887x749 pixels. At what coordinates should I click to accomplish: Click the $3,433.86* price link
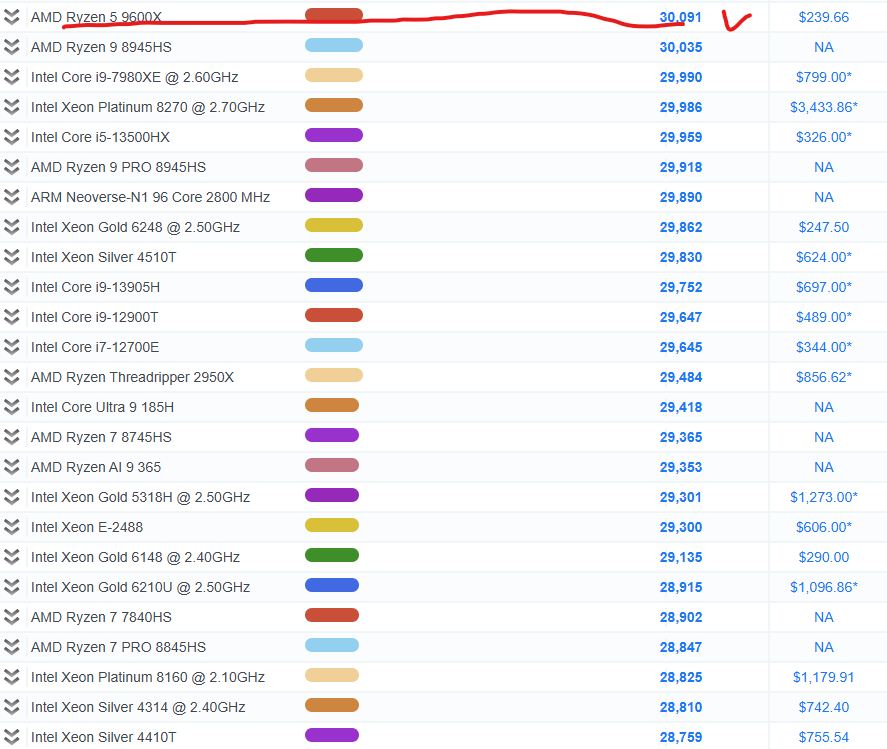point(824,107)
